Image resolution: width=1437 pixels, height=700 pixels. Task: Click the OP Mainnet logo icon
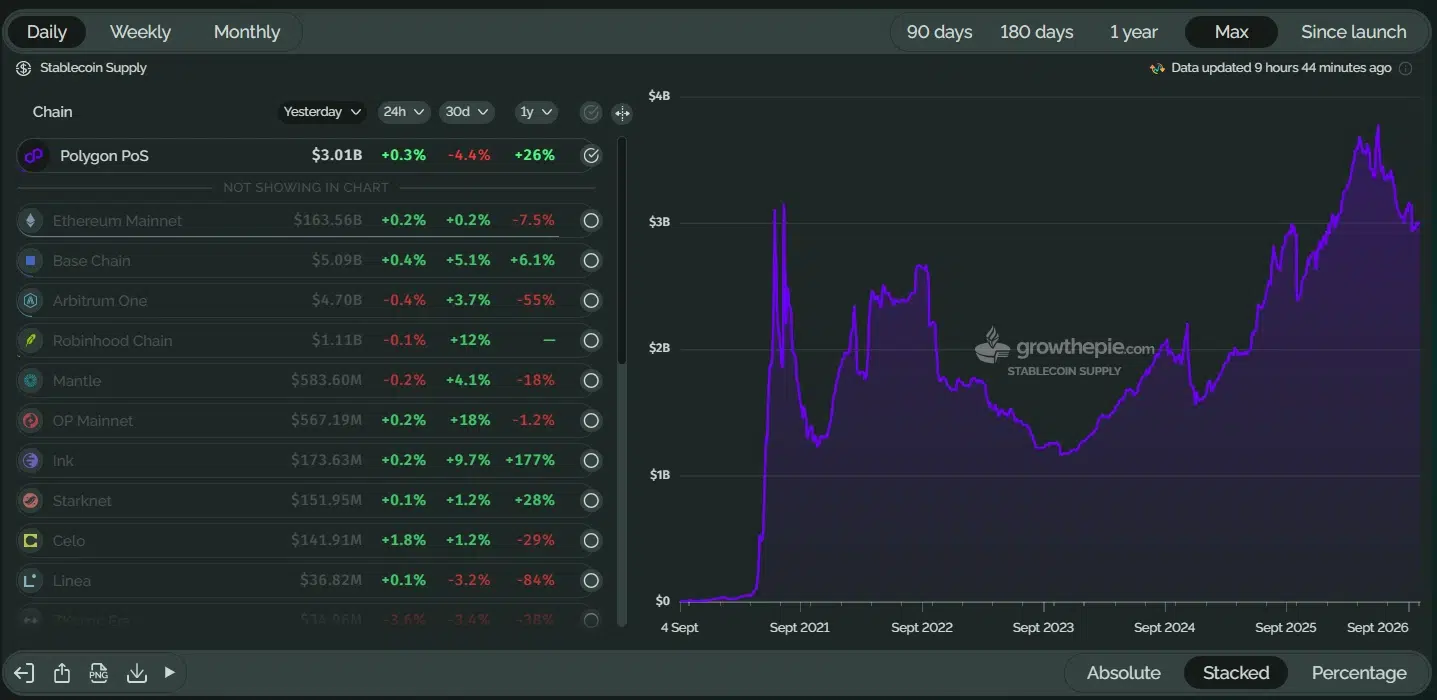coord(31,421)
